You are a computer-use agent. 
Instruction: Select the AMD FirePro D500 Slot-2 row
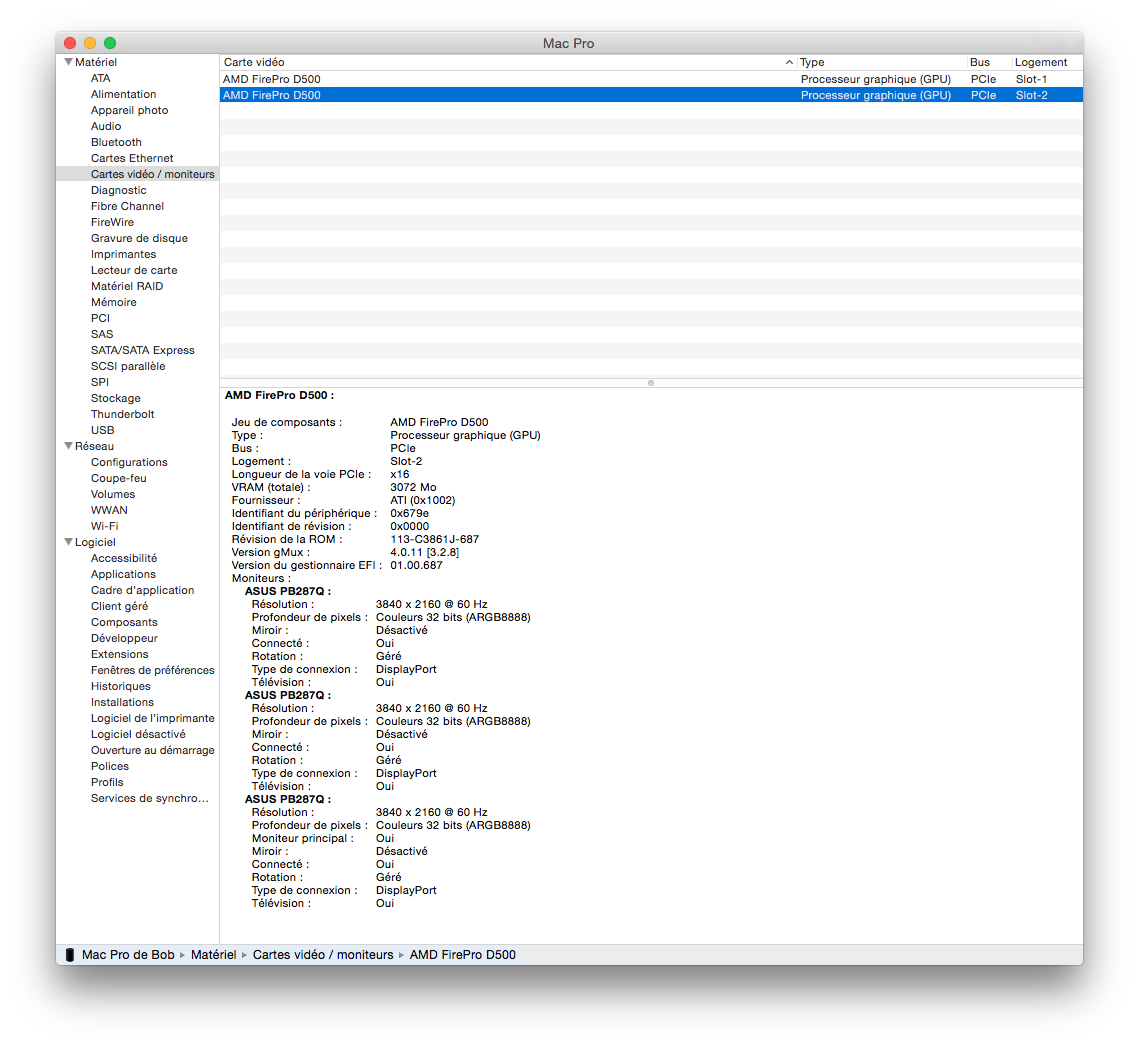coord(651,95)
